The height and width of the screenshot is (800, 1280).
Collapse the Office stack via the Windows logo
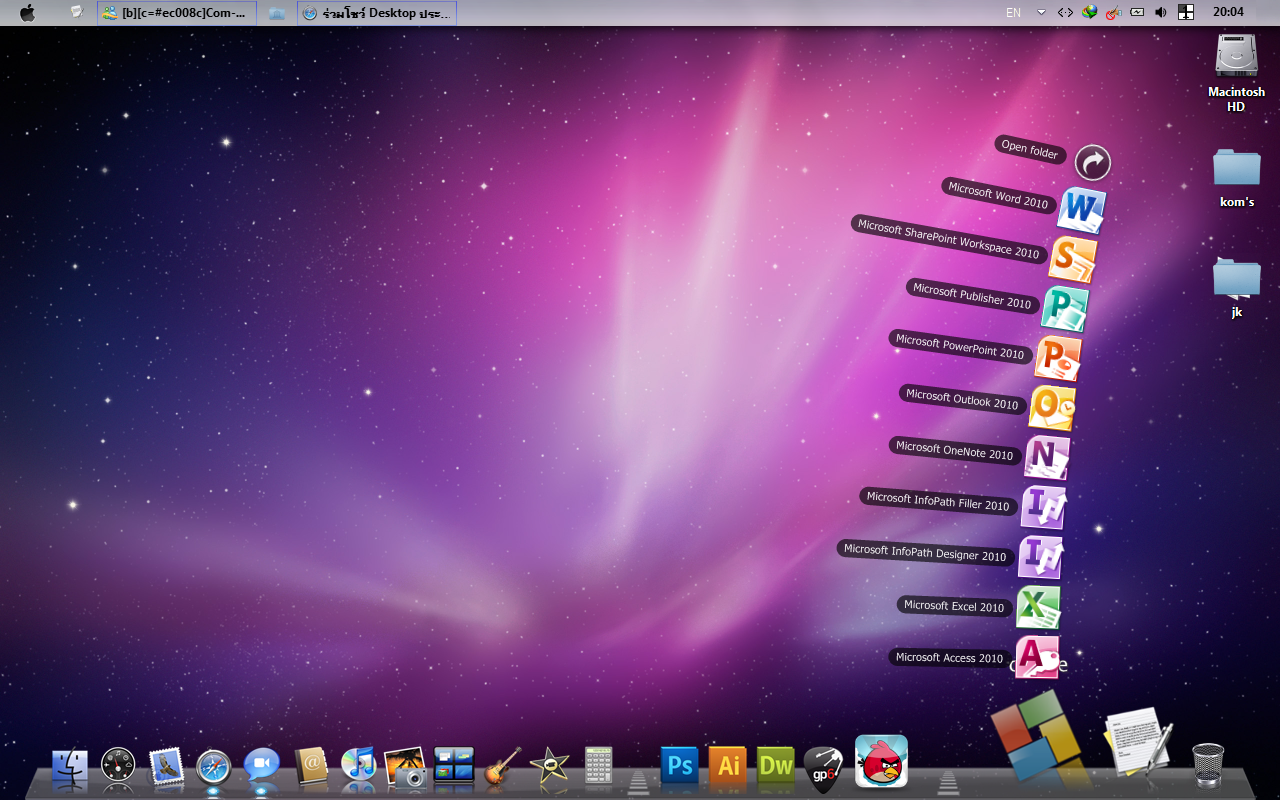[1037, 735]
